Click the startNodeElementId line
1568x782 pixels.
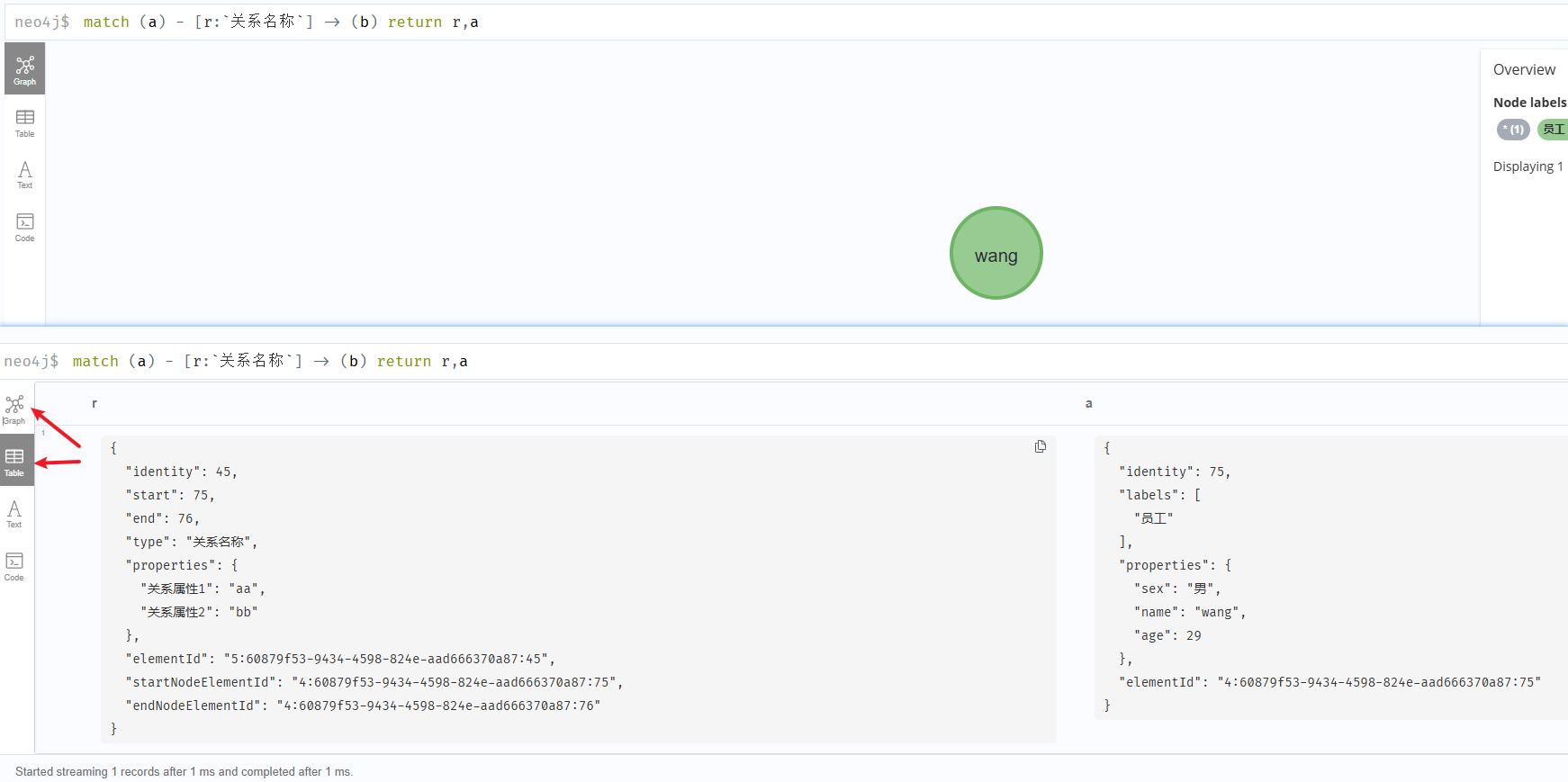374,682
